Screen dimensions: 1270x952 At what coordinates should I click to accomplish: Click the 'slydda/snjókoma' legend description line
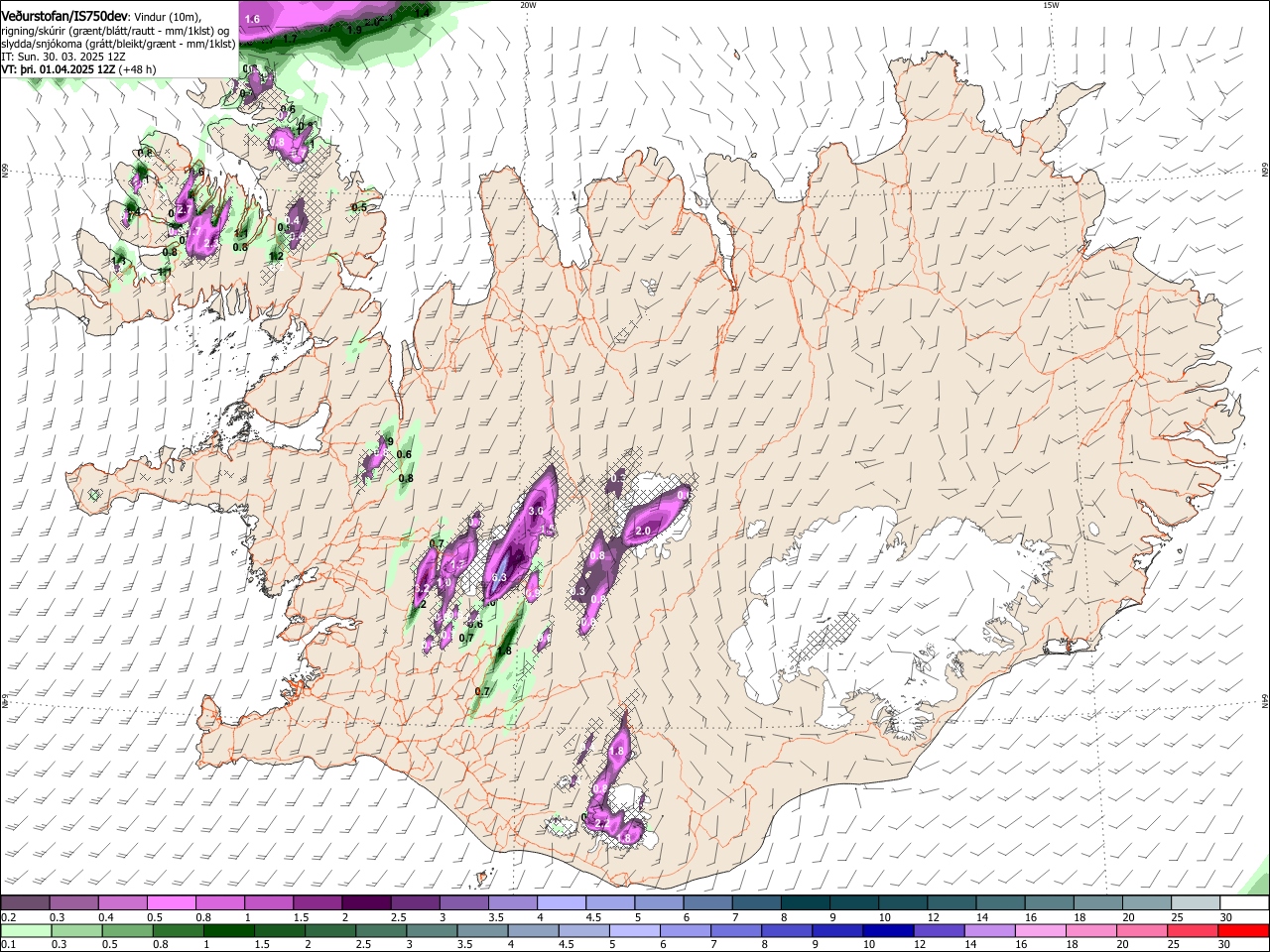(119, 44)
